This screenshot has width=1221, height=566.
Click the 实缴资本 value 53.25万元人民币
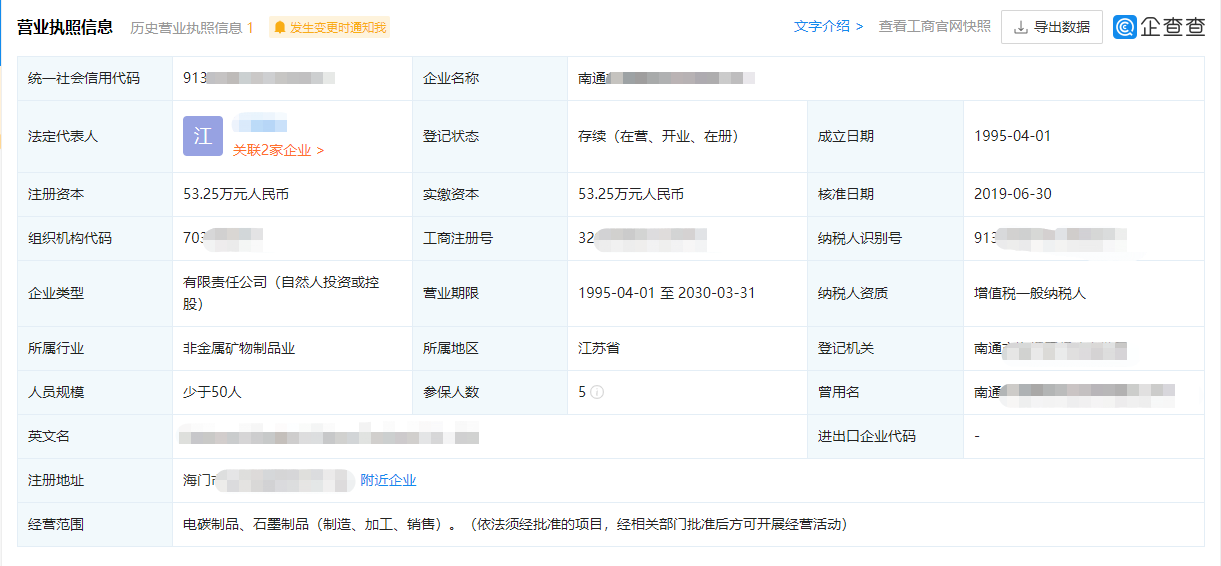(631, 194)
